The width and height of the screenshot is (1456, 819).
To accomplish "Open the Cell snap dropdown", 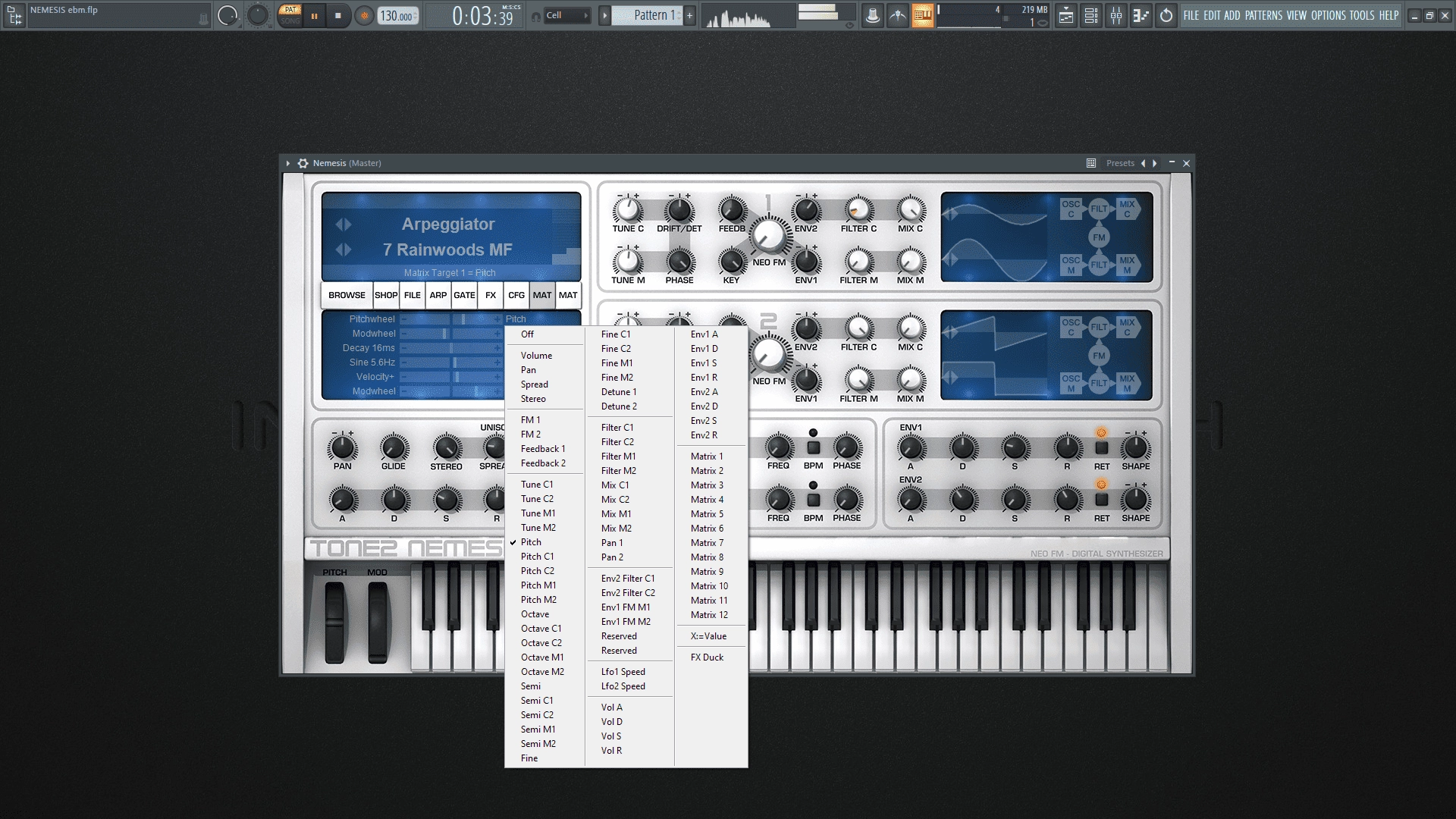I will 569,15.
